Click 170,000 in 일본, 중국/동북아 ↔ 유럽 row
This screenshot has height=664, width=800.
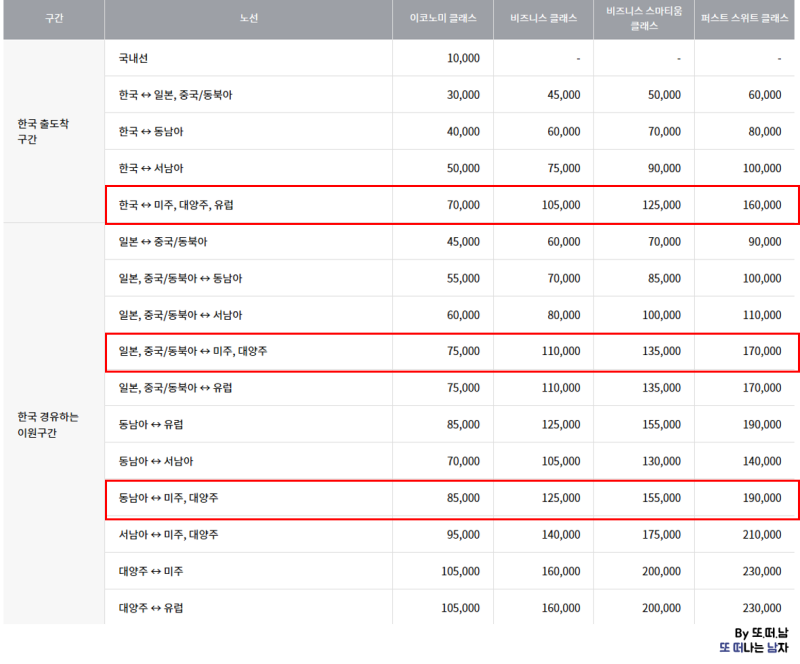pyautogui.click(x=762, y=388)
